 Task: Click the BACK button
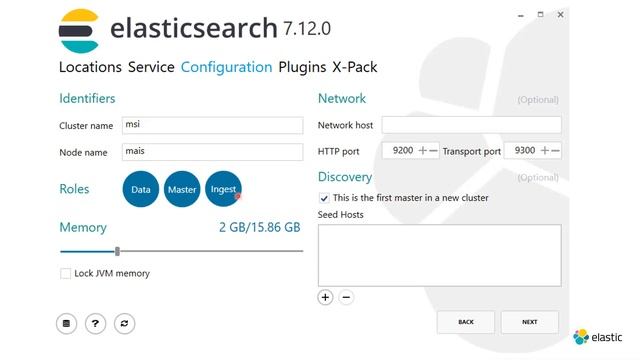pyautogui.click(x=466, y=322)
